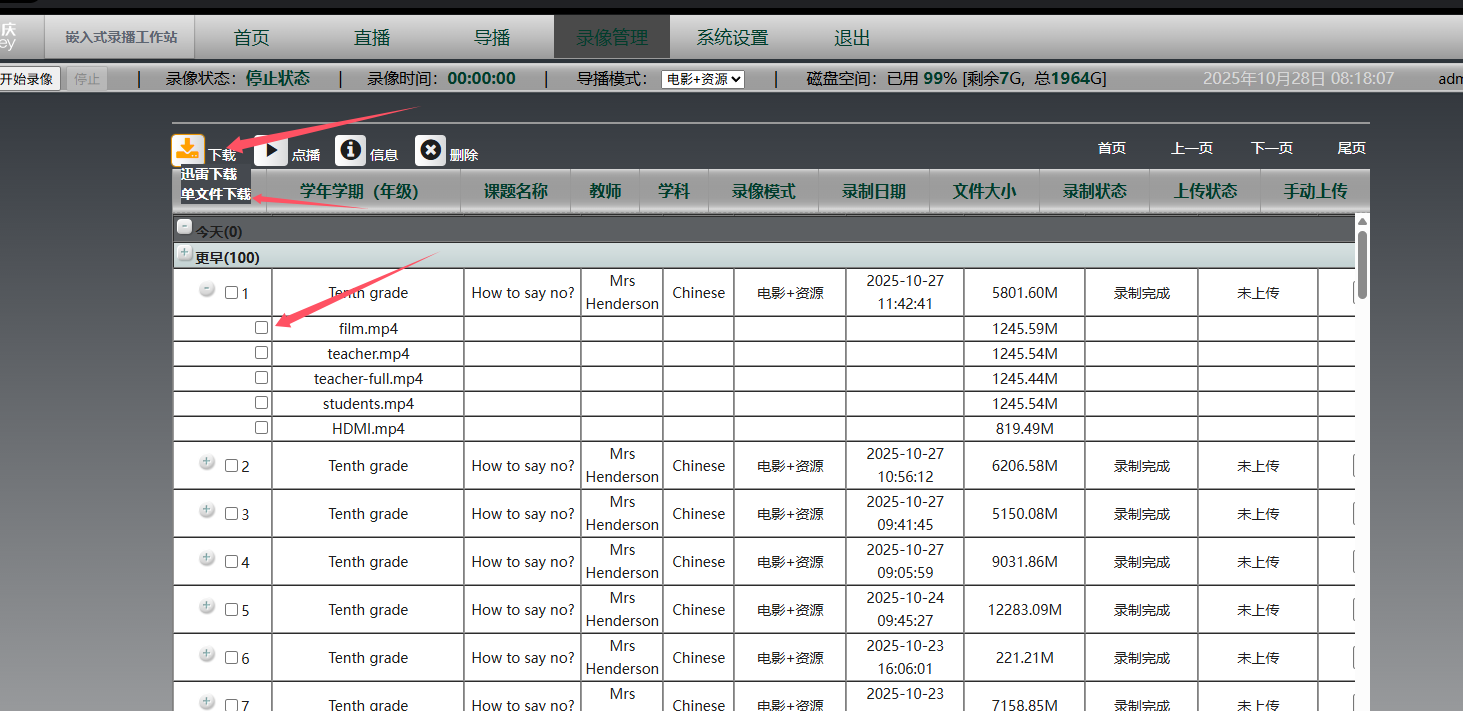Click the play (点播) icon
Image resolution: width=1463 pixels, height=711 pixels.
click(x=270, y=150)
